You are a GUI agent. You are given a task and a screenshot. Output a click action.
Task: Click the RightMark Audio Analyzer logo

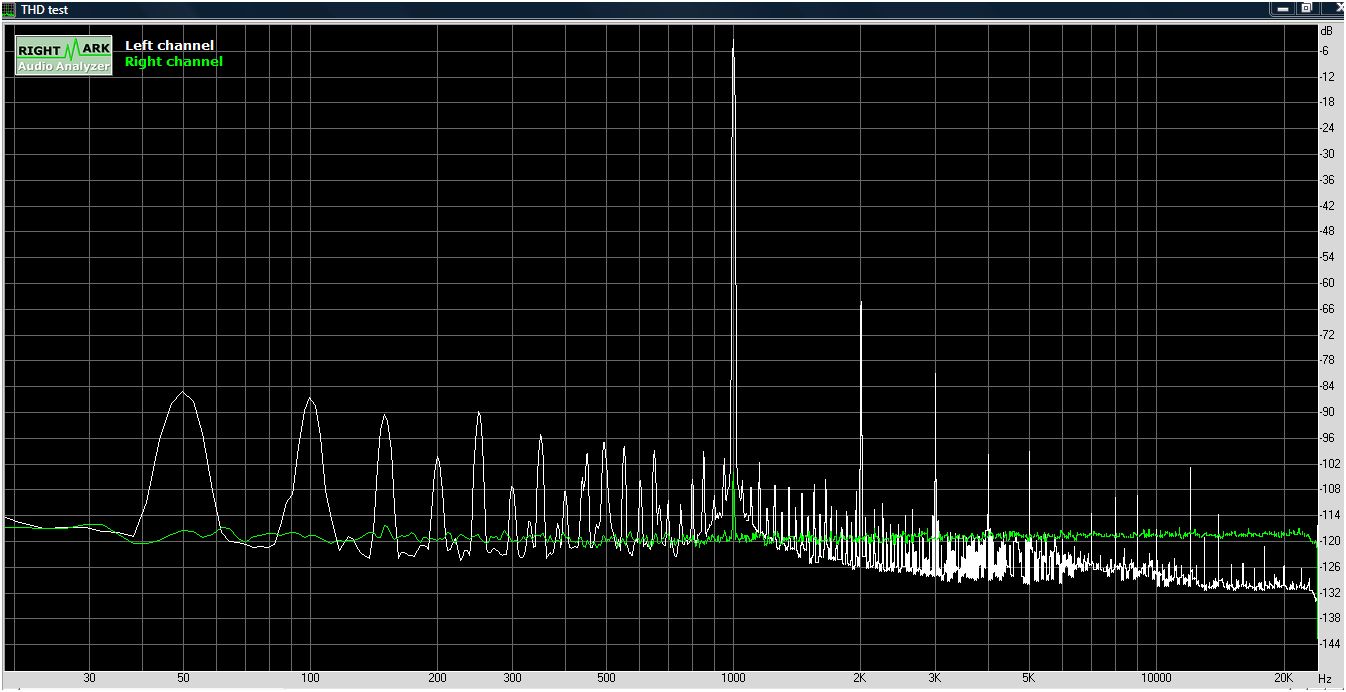coord(64,56)
